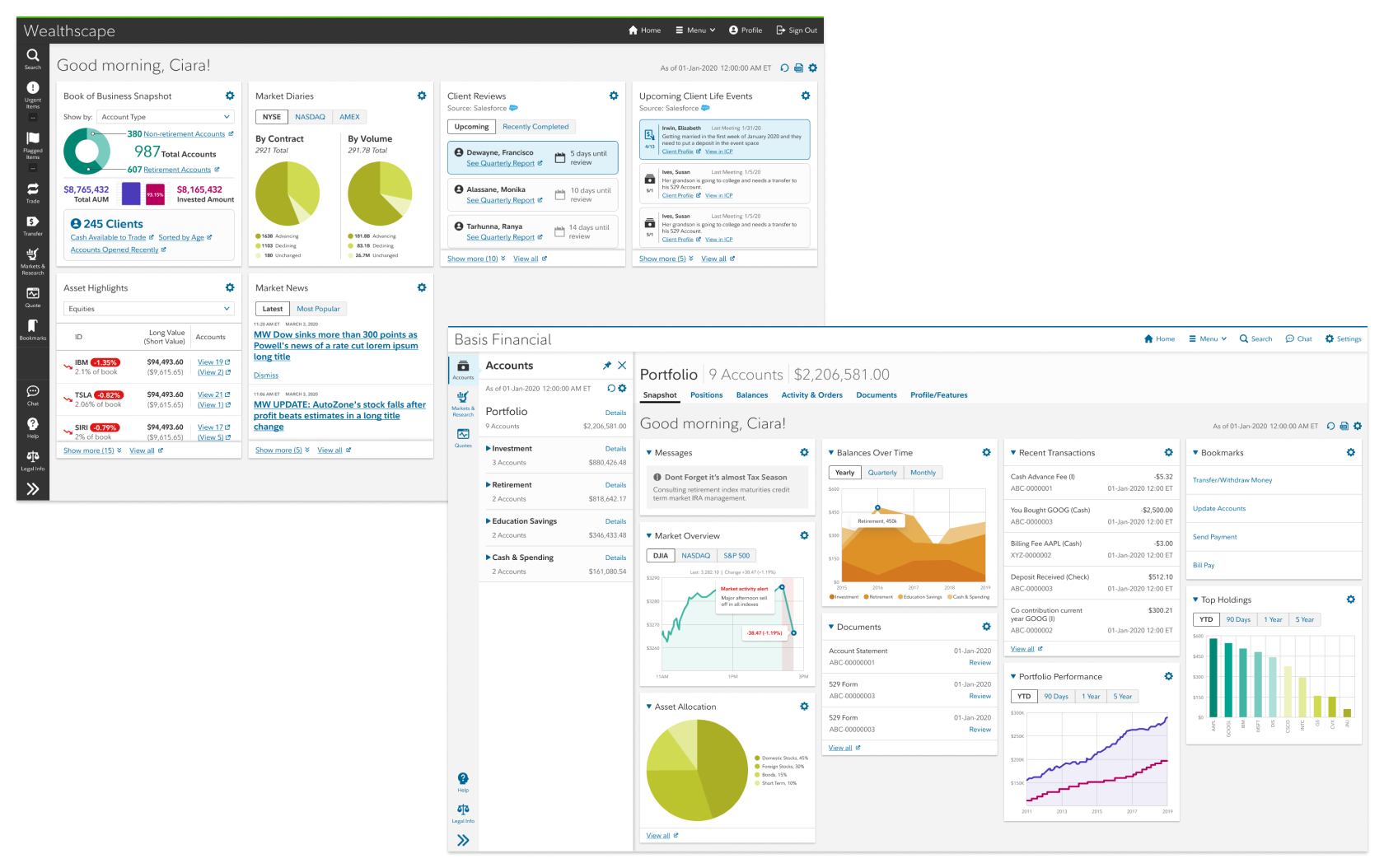Image resolution: width=1384 pixels, height=868 pixels.
Task: Click the Market Overview chart end marker
Action: (x=793, y=633)
